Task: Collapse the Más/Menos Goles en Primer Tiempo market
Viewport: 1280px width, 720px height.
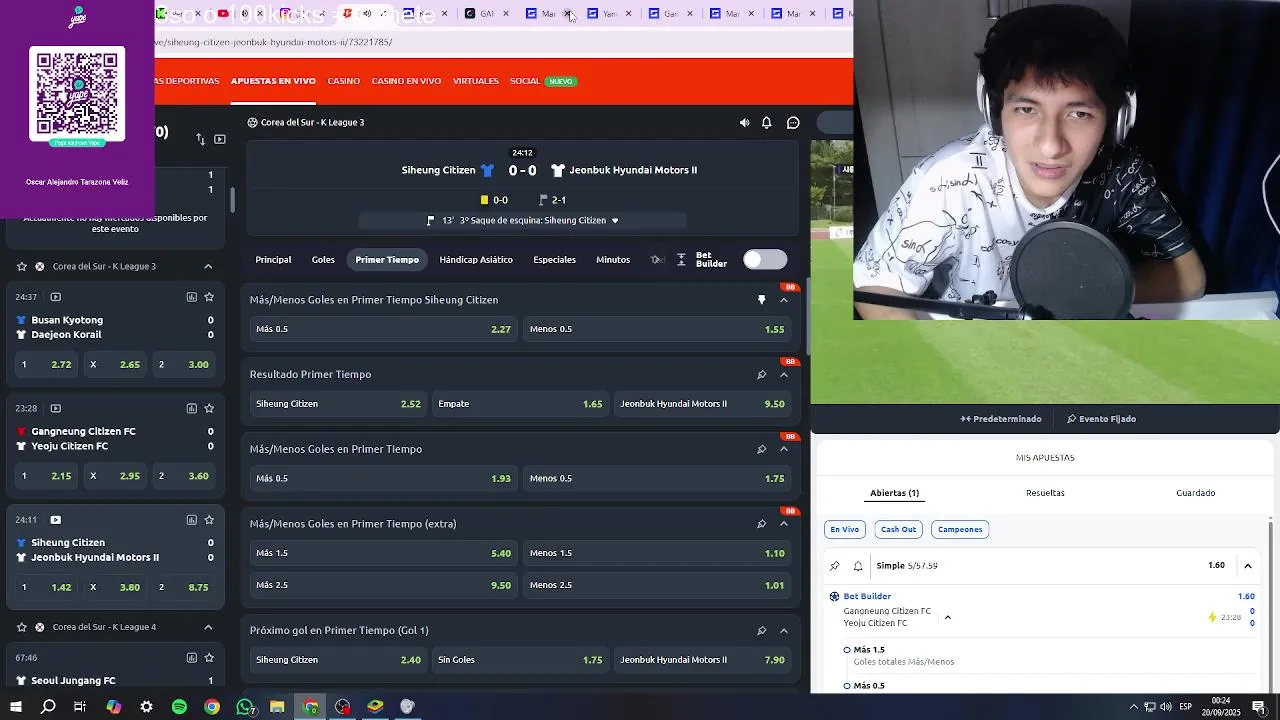Action: pos(784,449)
